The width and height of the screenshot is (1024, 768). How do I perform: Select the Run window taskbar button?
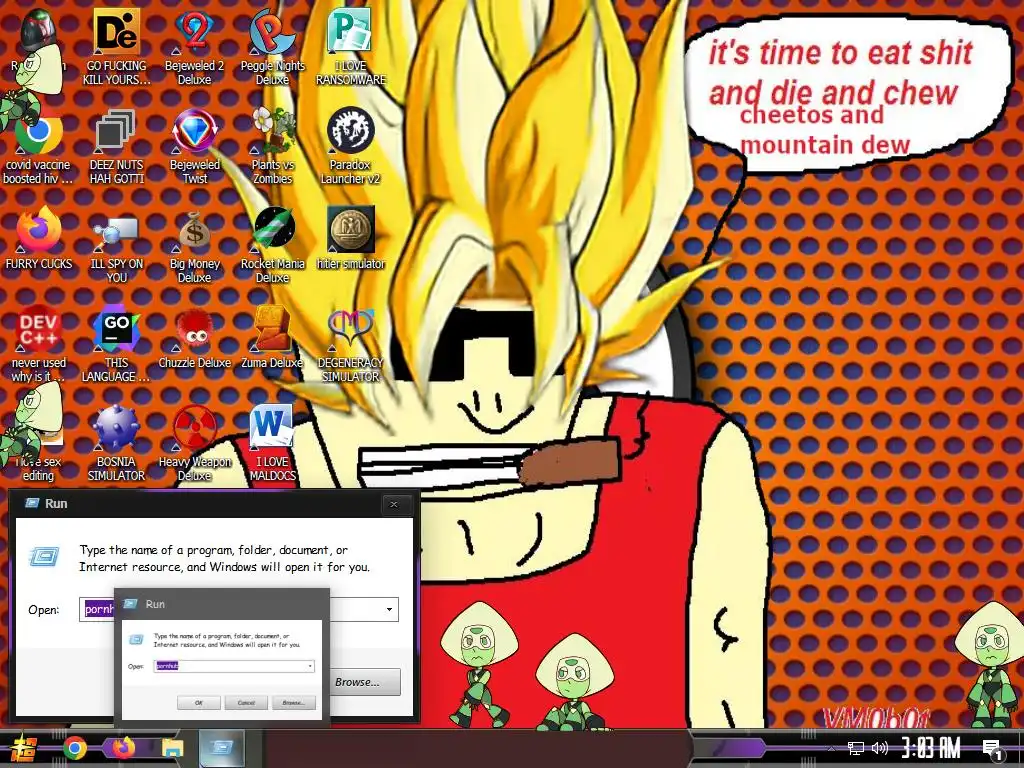[x=221, y=748]
